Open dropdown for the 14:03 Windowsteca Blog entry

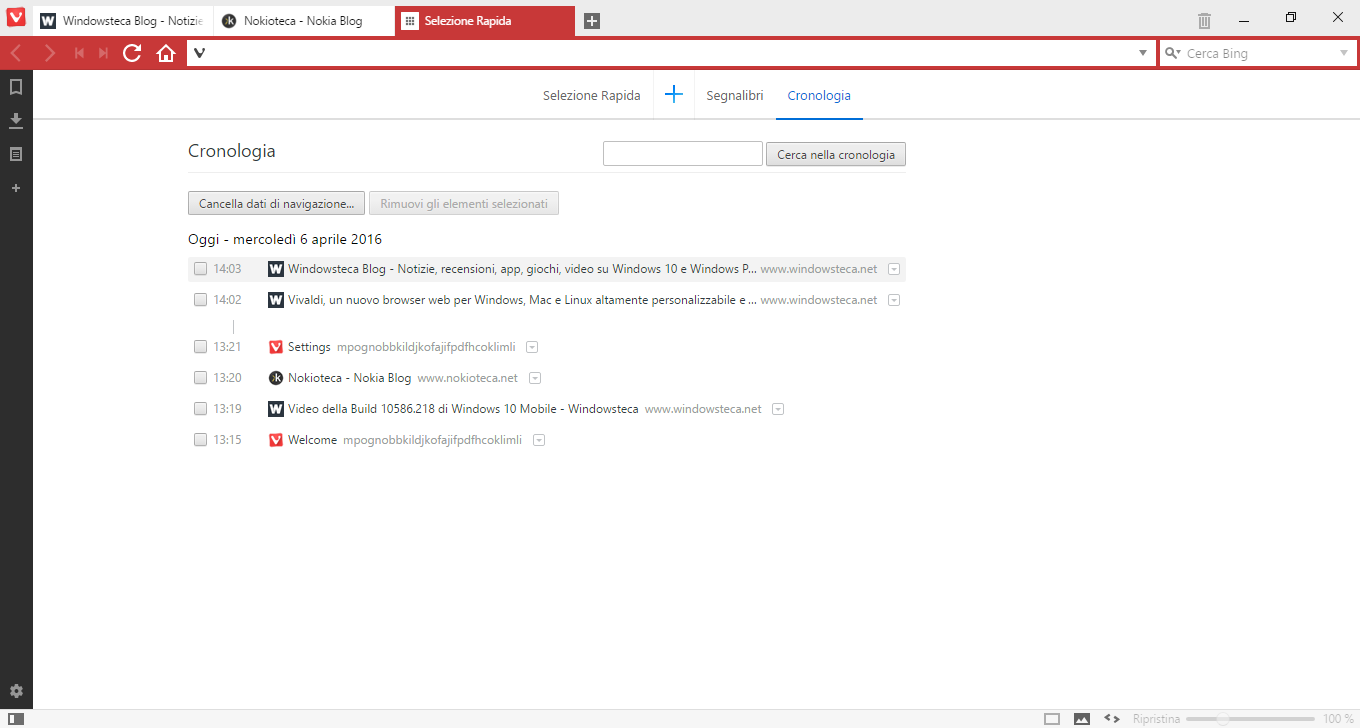[894, 269]
